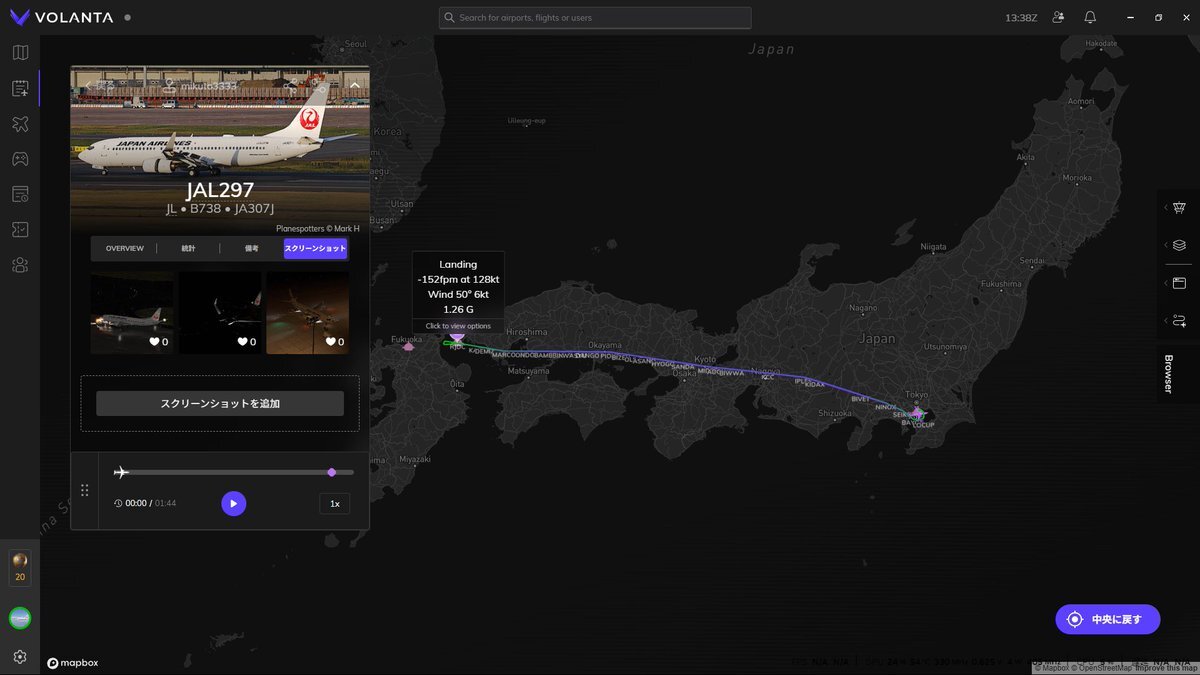Click the Mapbox logo
The image size is (1200, 675).
pyautogui.click(x=73, y=662)
